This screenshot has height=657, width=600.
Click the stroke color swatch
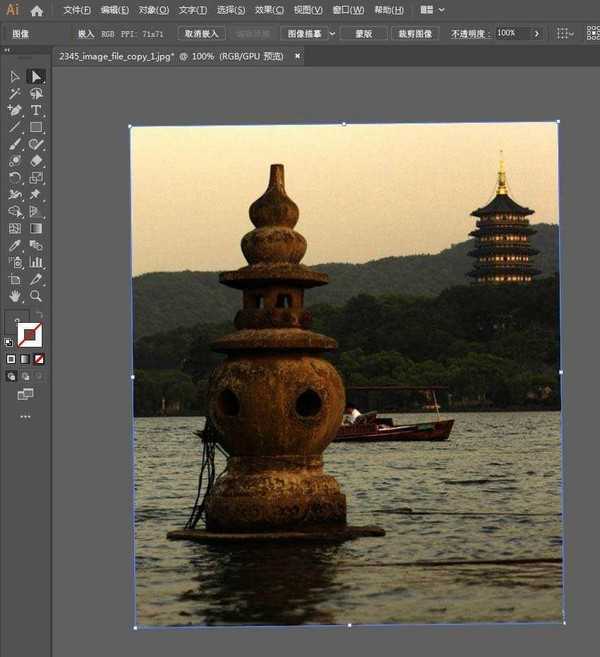point(30,336)
